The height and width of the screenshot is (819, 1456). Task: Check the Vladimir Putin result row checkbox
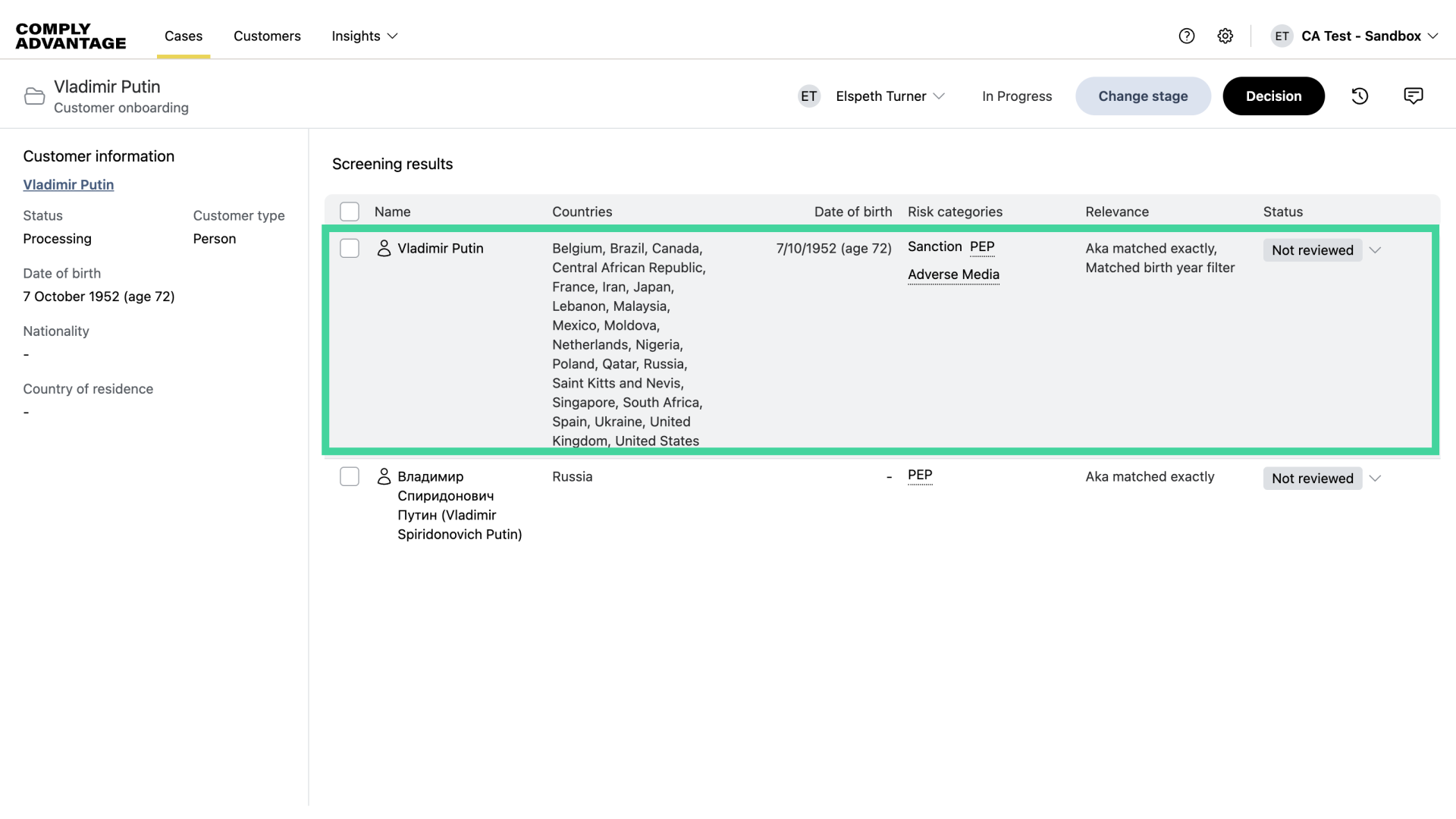[x=350, y=249]
